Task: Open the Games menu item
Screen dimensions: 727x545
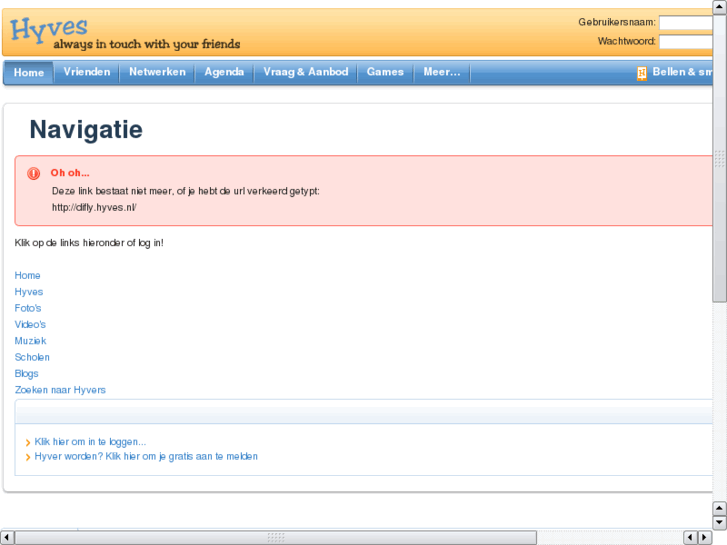Action: [385, 72]
